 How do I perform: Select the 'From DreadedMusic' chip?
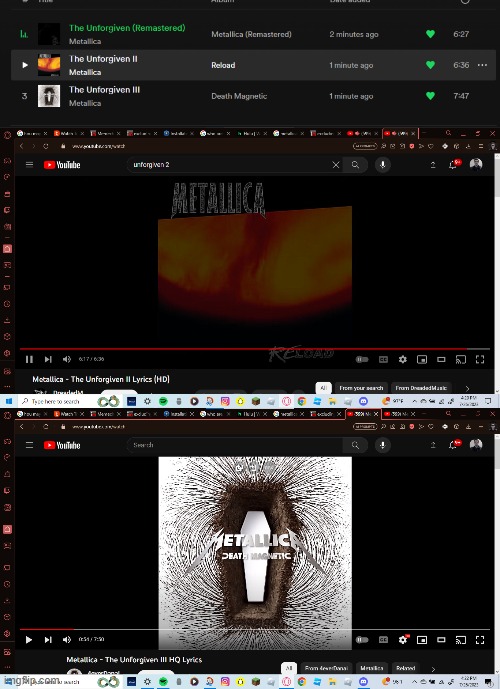(x=421, y=388)
